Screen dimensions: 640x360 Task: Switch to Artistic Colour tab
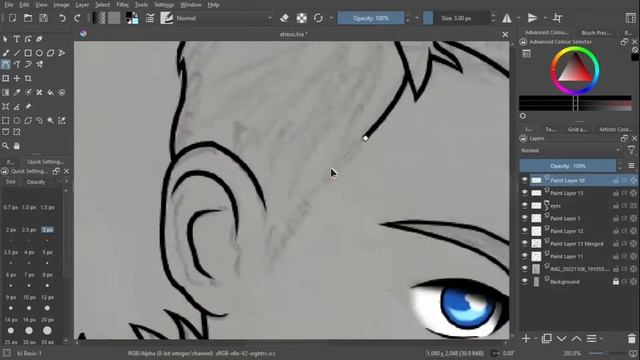[x=616, y=129]
